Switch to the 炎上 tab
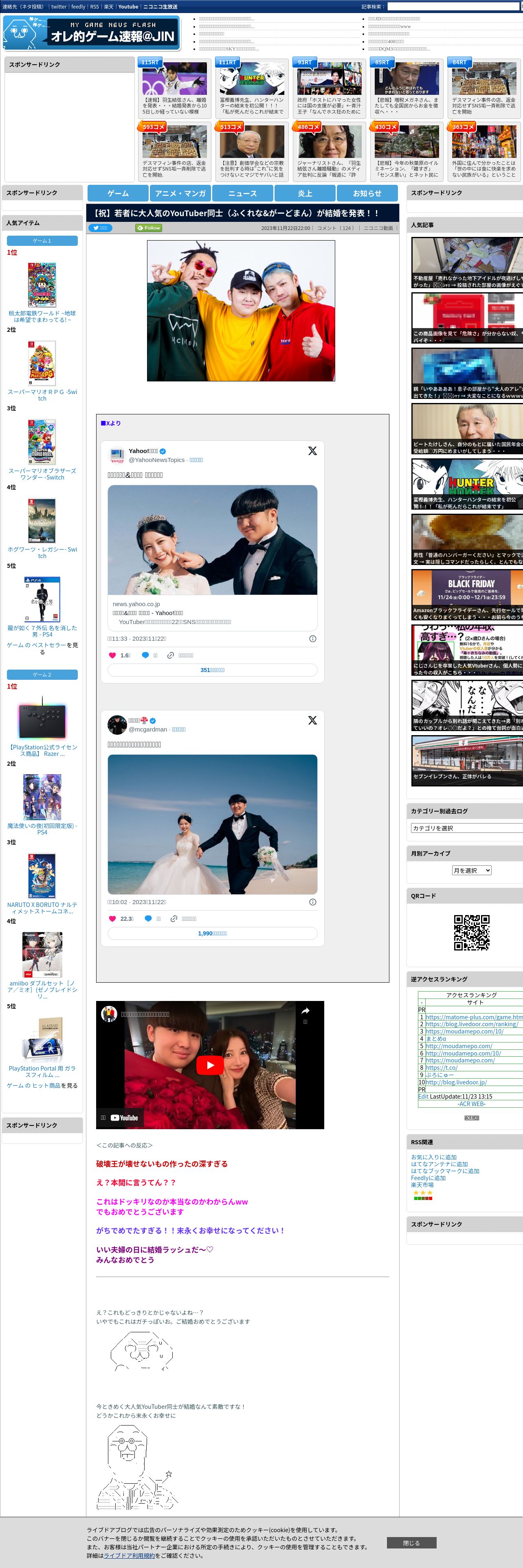The height and width of the screenshot is (1568, 523). point(305,193)
